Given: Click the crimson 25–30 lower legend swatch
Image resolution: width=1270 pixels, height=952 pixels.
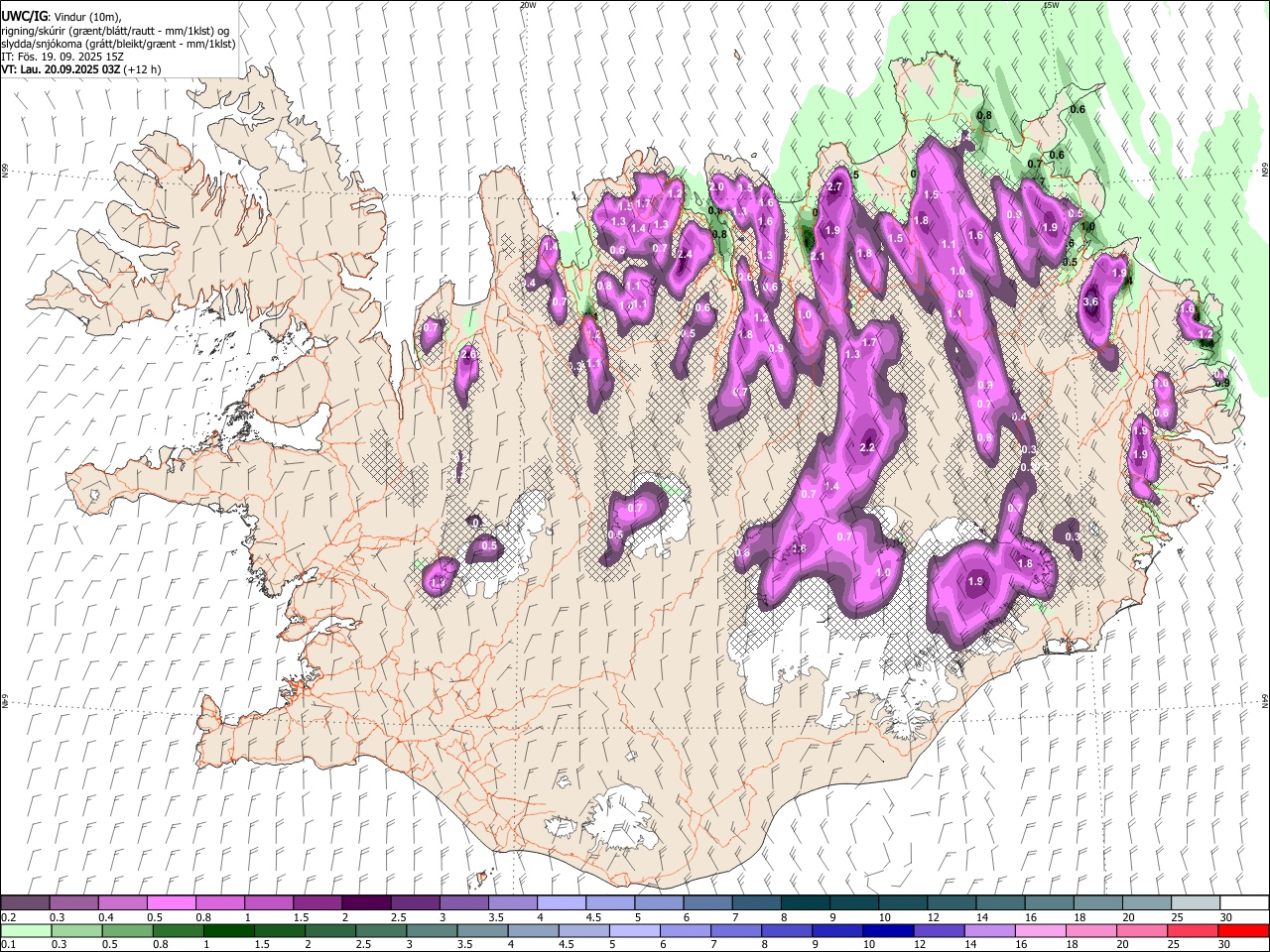Looking at the screenshot, I should [1193, 930].
